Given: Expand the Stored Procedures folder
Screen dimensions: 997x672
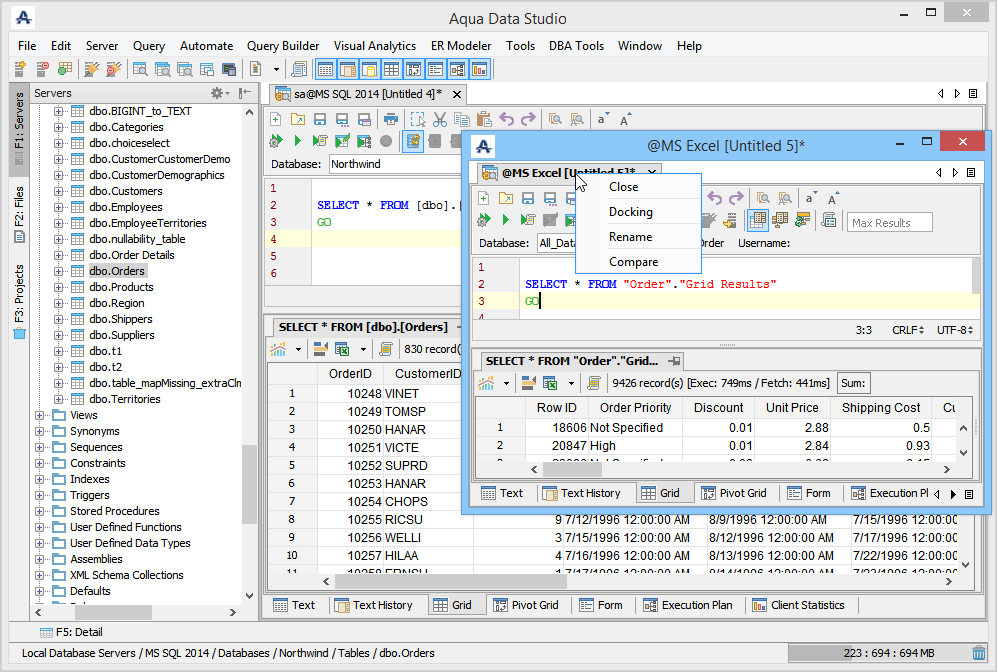Looking at the screenshot, I should click(40, 511).
